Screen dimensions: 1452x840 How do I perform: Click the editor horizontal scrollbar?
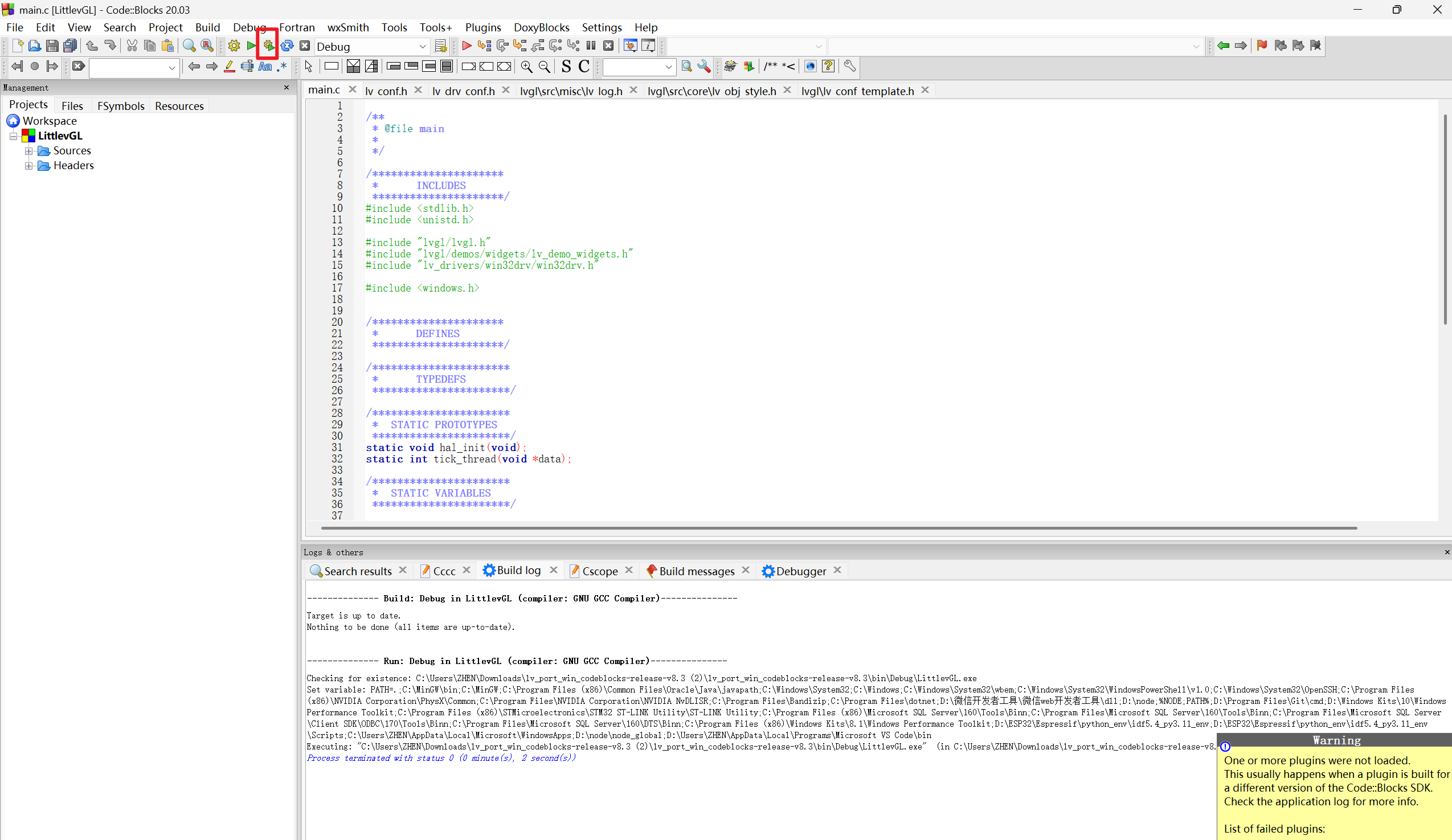point(839,528)
